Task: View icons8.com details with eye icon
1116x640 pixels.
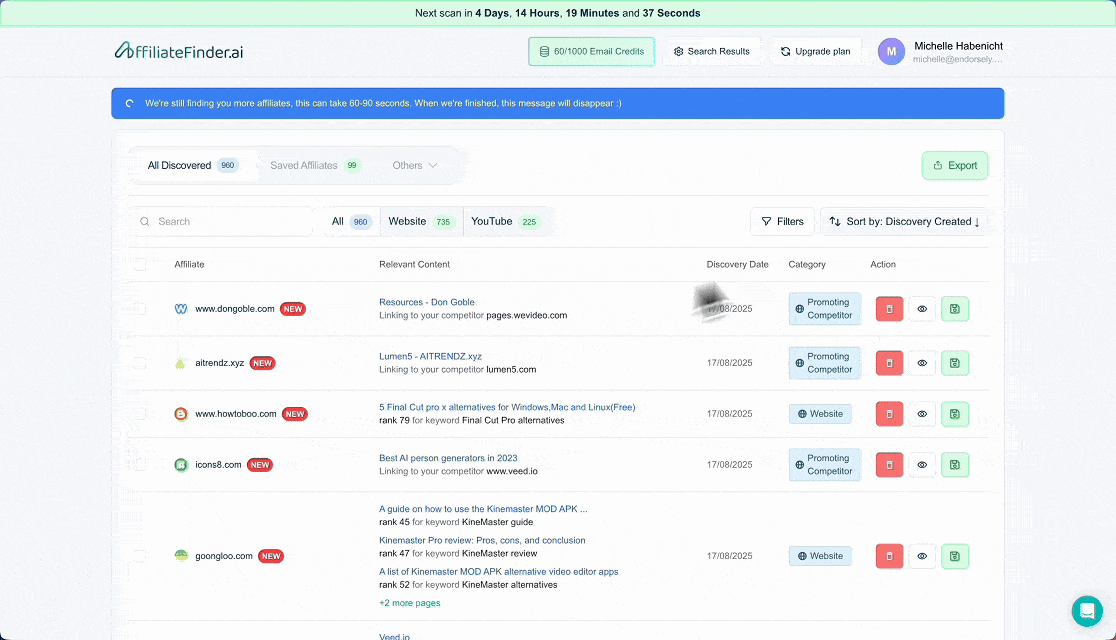Action: pos(922,465)
